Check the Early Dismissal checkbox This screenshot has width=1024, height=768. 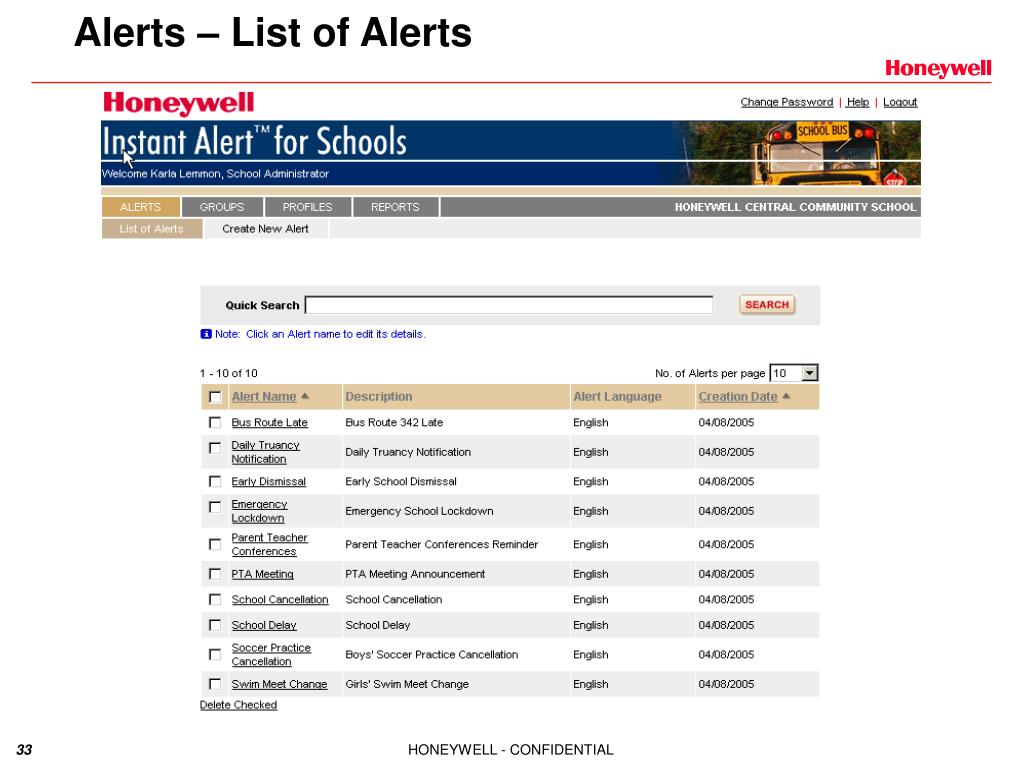click(x=215, y=481)
